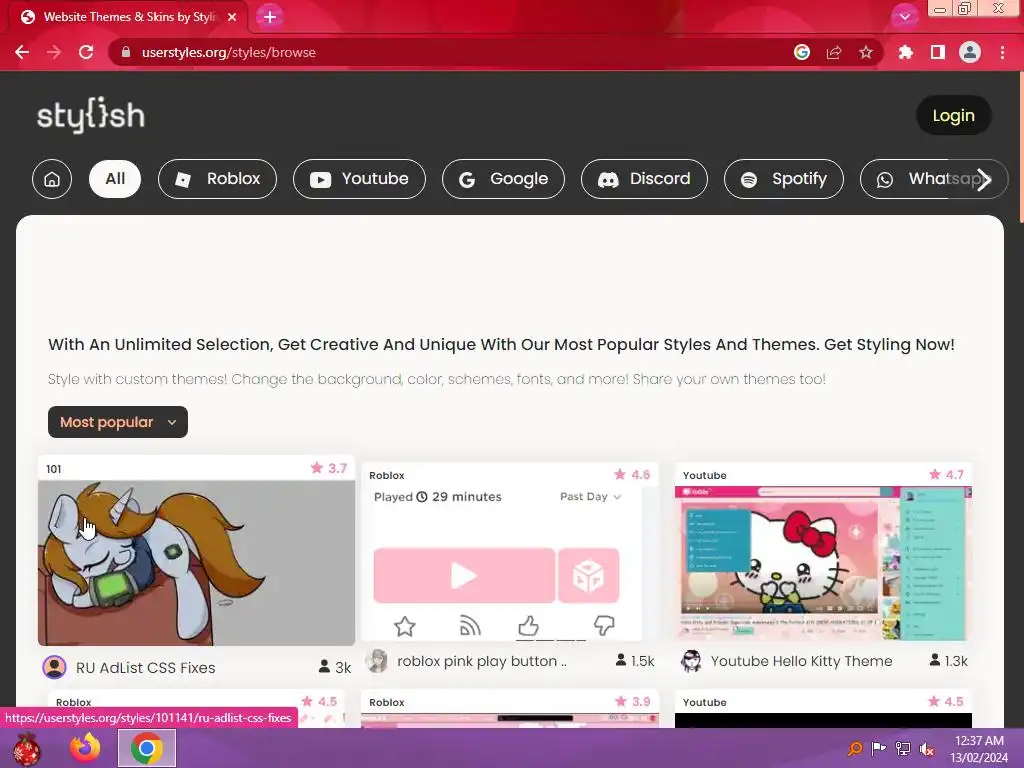Image resolution: width=1024 pixels, height=768 pixels.
Task: Go to the home category icon
Action: pos(52,179)
